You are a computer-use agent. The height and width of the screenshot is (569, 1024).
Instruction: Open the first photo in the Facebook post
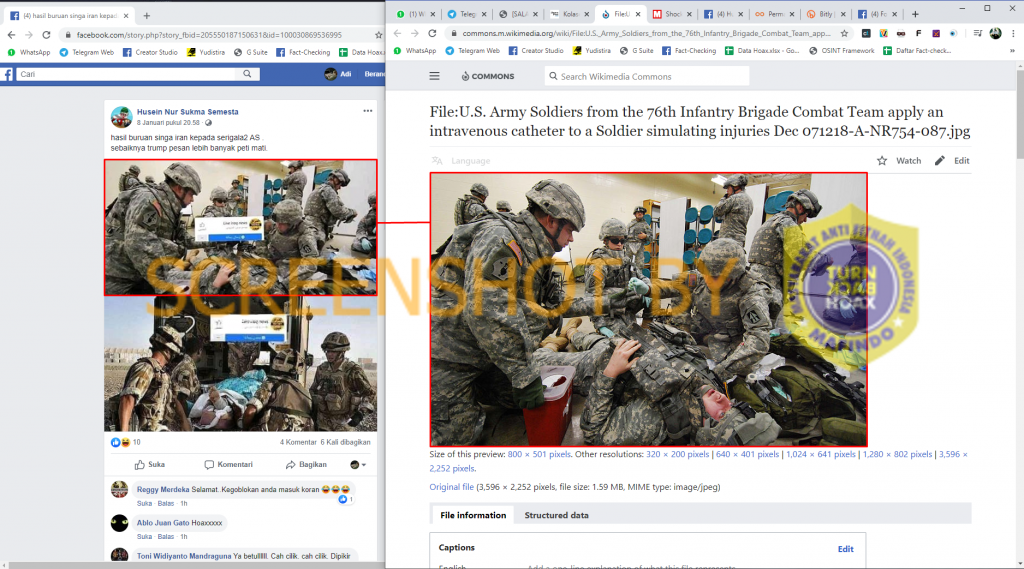click(x=240, y=227)
